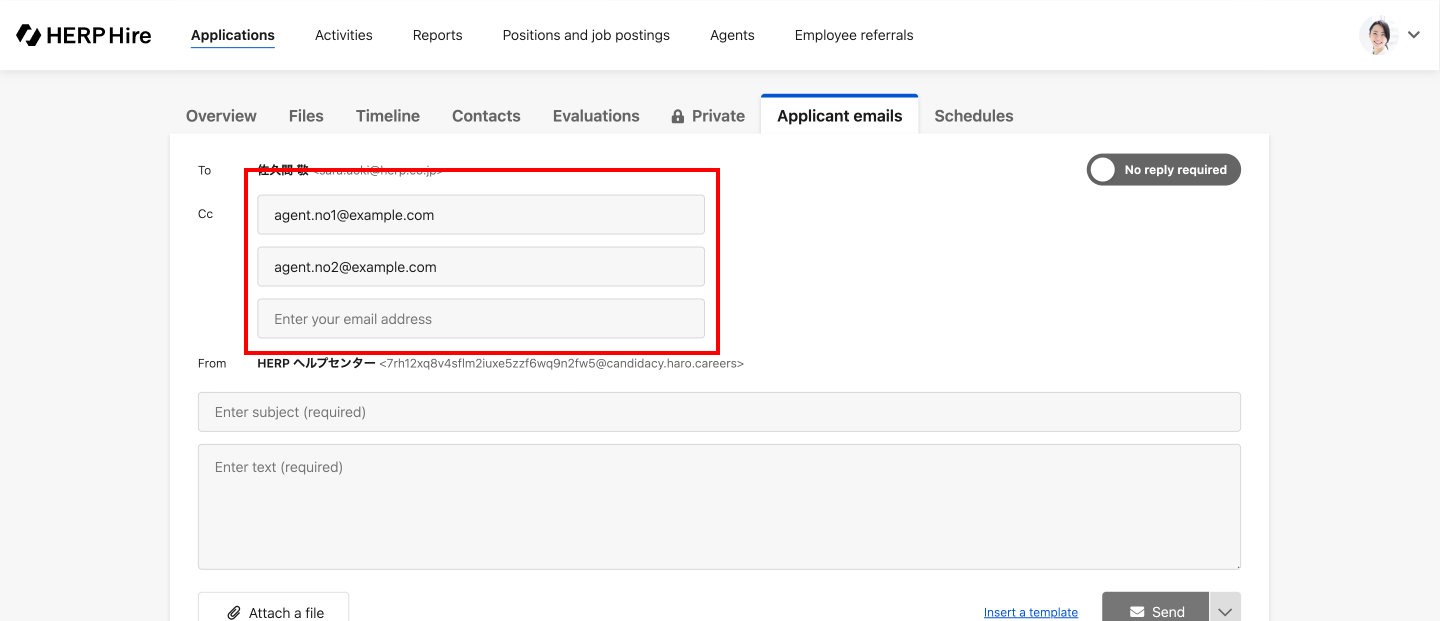Image resolution: width=1440 pixels, height=621 pixels.
Task: Click the email body text area
Action: pos(719,507)
